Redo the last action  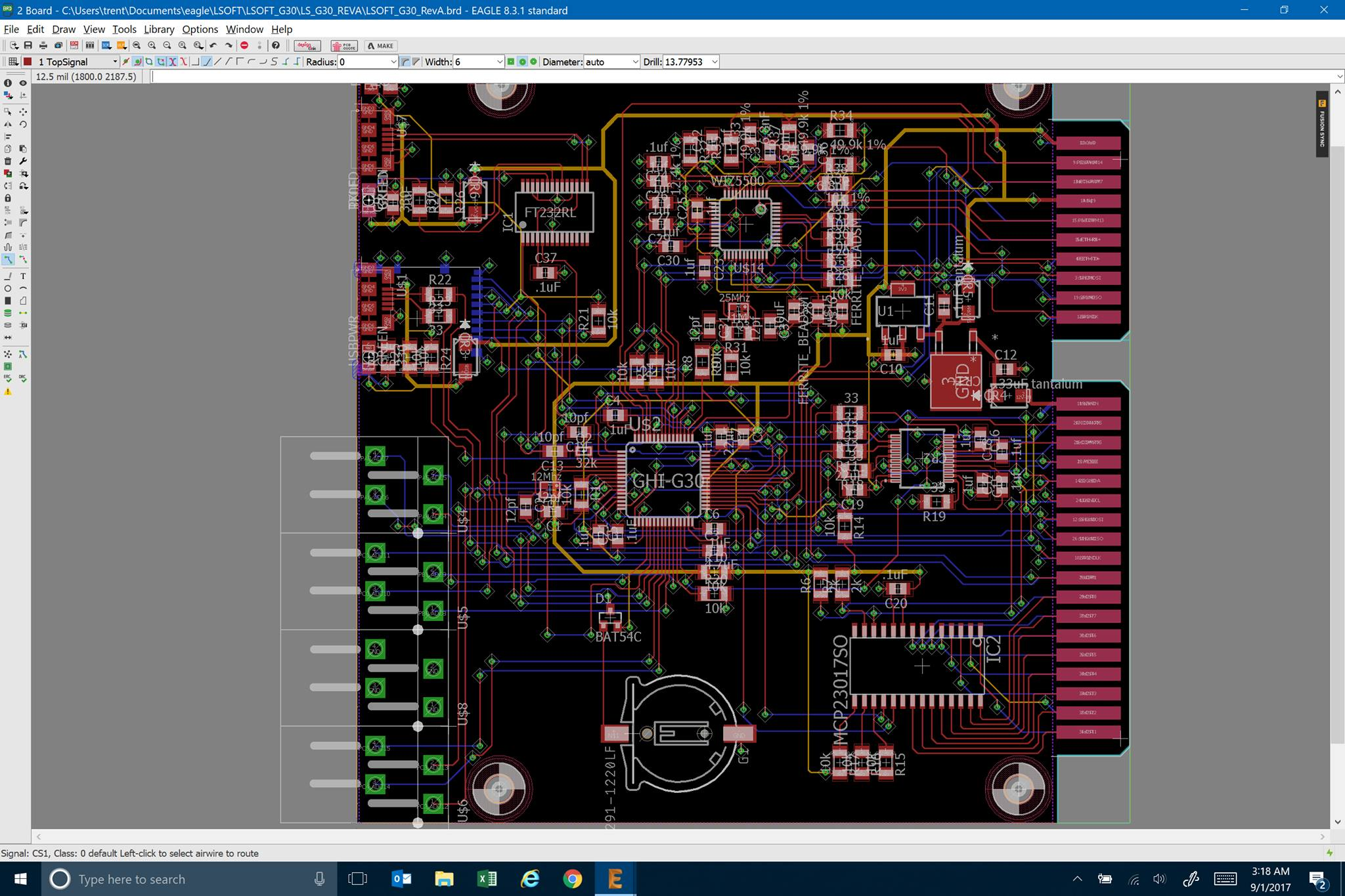(x=229, y=45)
